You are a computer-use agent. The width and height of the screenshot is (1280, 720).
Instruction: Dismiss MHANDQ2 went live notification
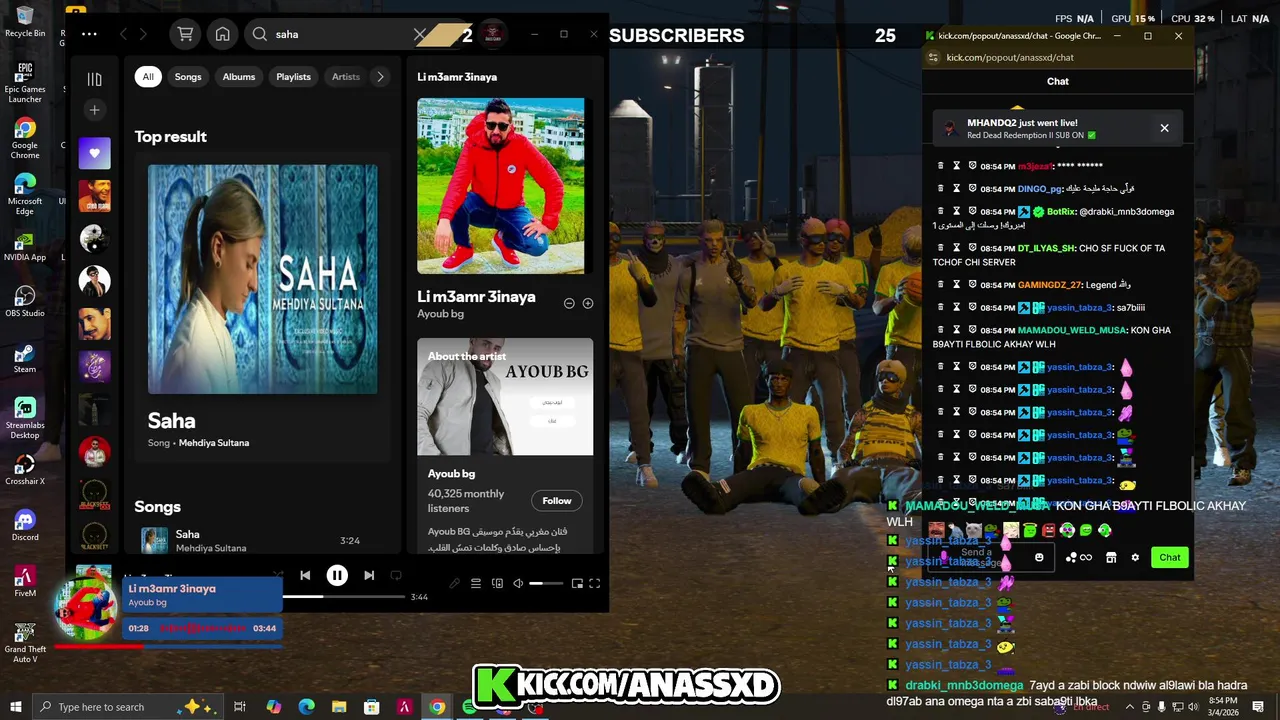click(x=1164, y=128)
